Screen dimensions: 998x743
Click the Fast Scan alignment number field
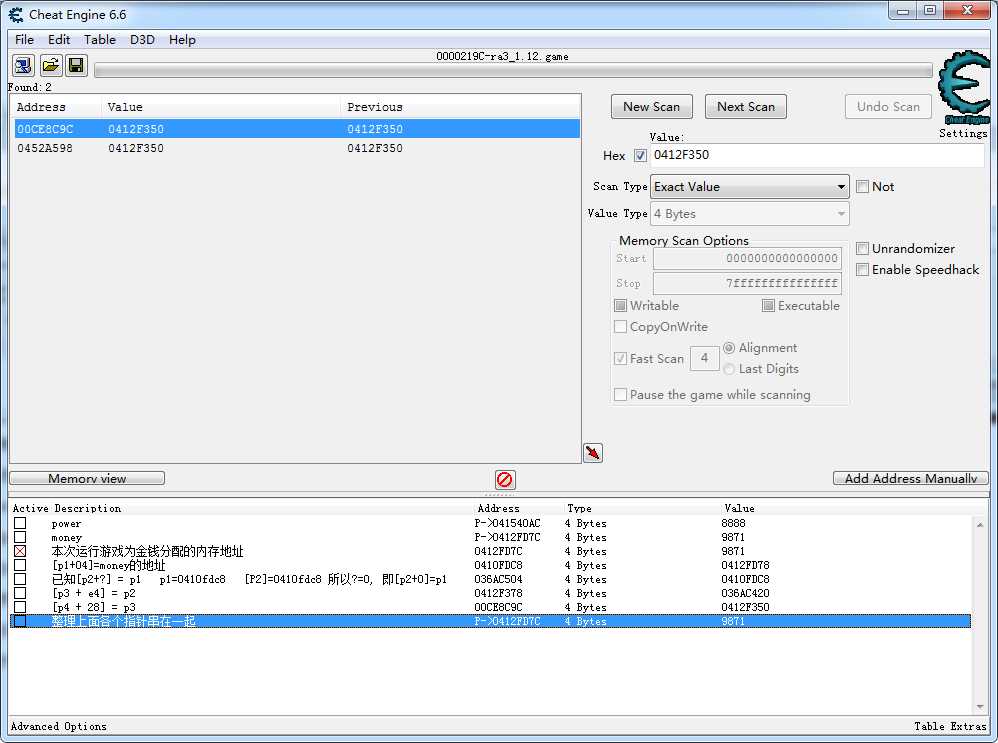705,358
